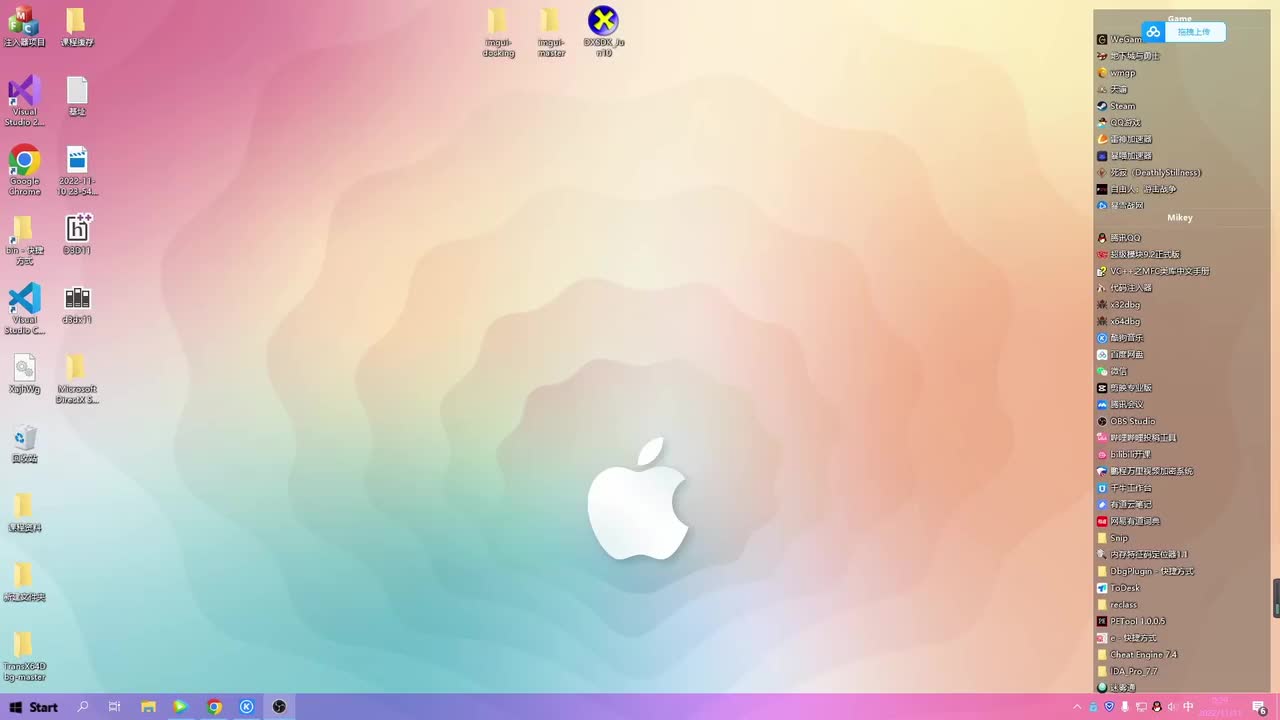Open the TransX64Dbg-master folder
The height and width of the screenshot is (720, 1280).
tap(24, 655)
